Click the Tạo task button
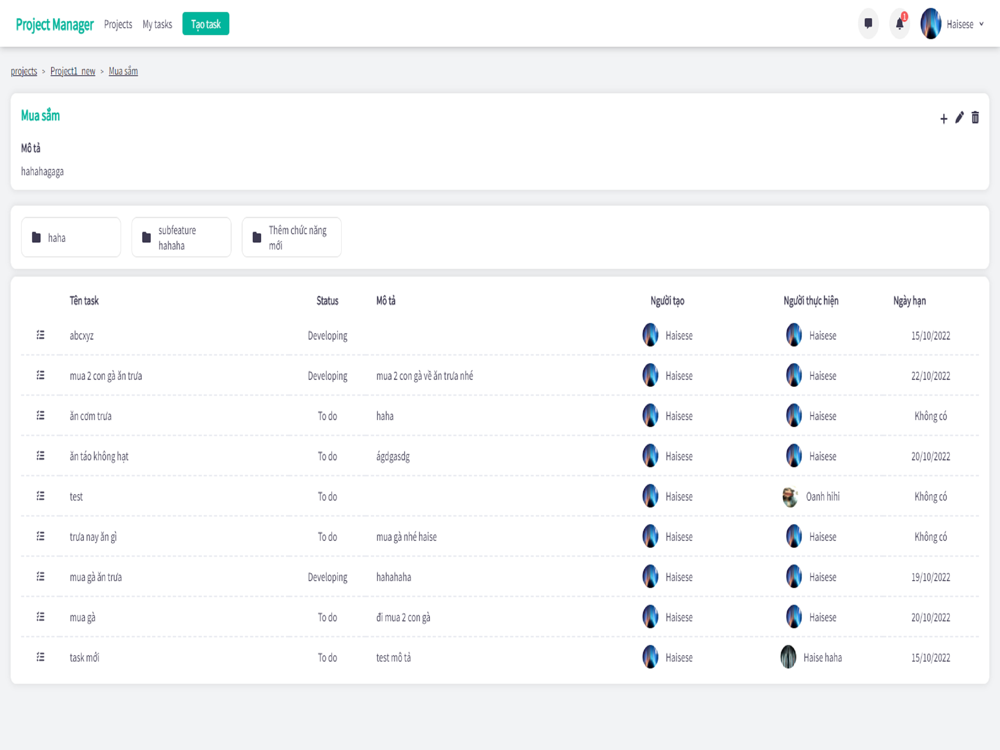1000x750 pixels. (205, 24)
